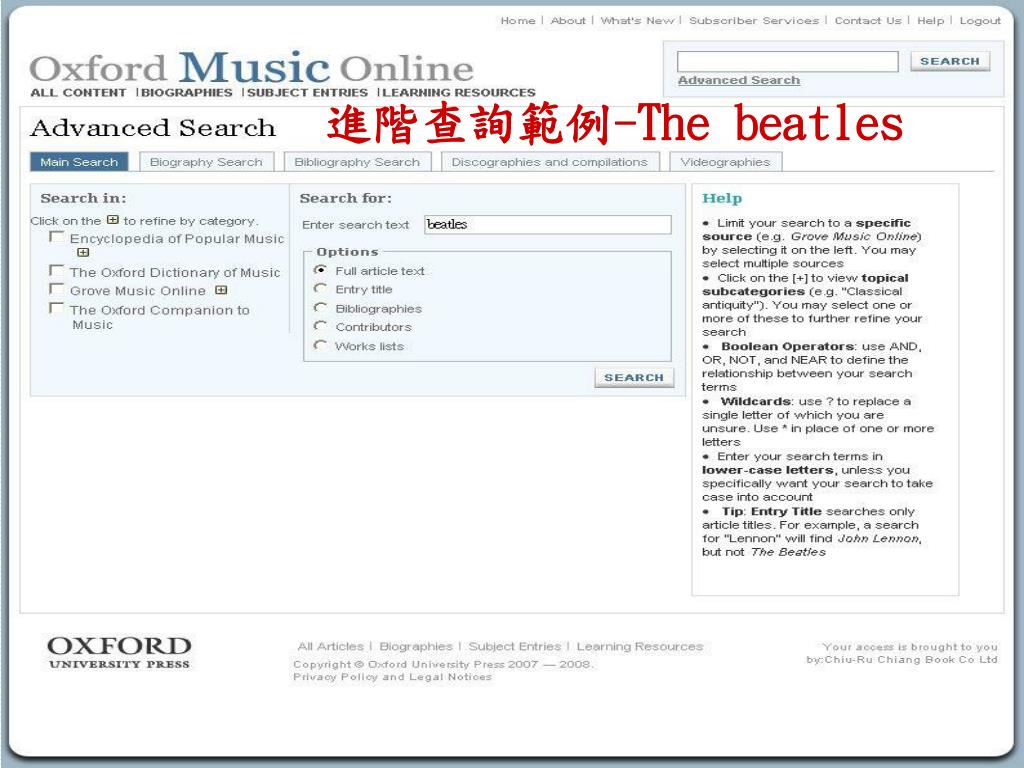
Task: Switch to the Biography Search tab
Action: pos(206,162)
